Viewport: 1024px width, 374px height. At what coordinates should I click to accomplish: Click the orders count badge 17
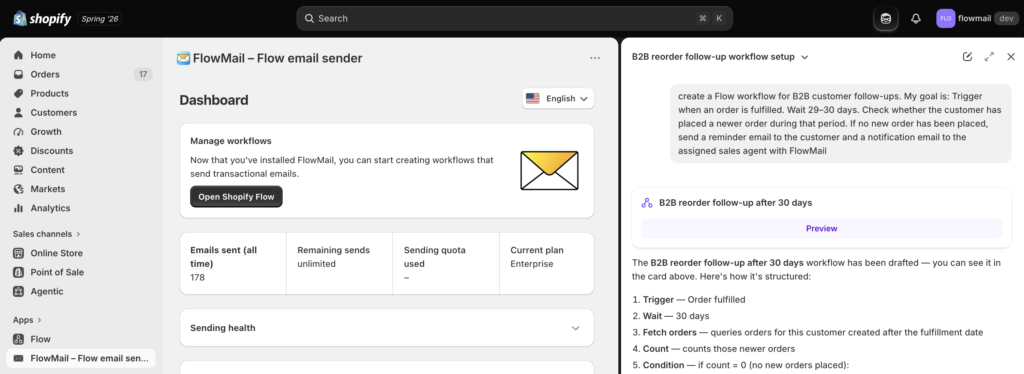(x=143, y=74)
